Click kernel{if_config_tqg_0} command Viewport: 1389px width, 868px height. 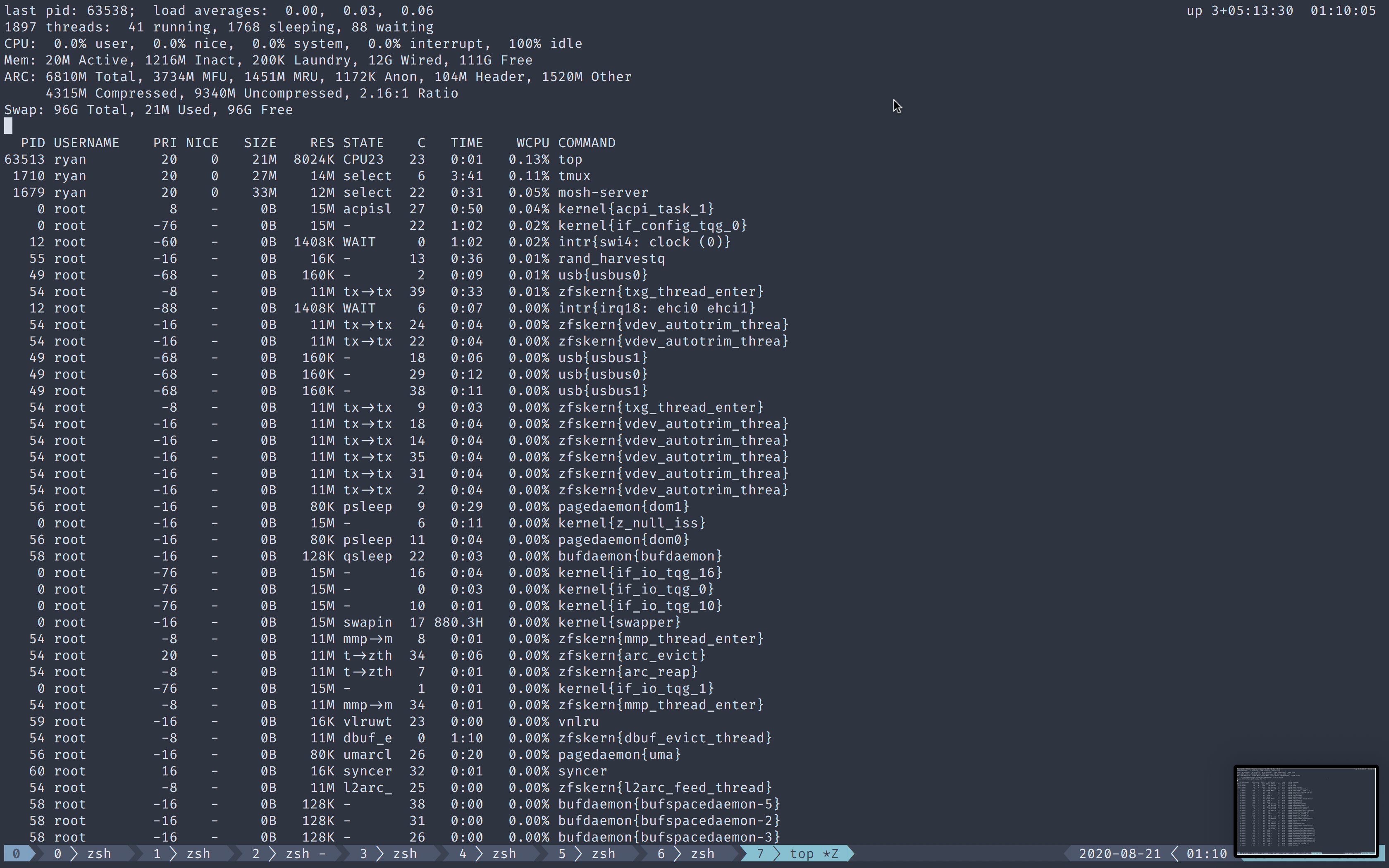[x=653, y=226]
